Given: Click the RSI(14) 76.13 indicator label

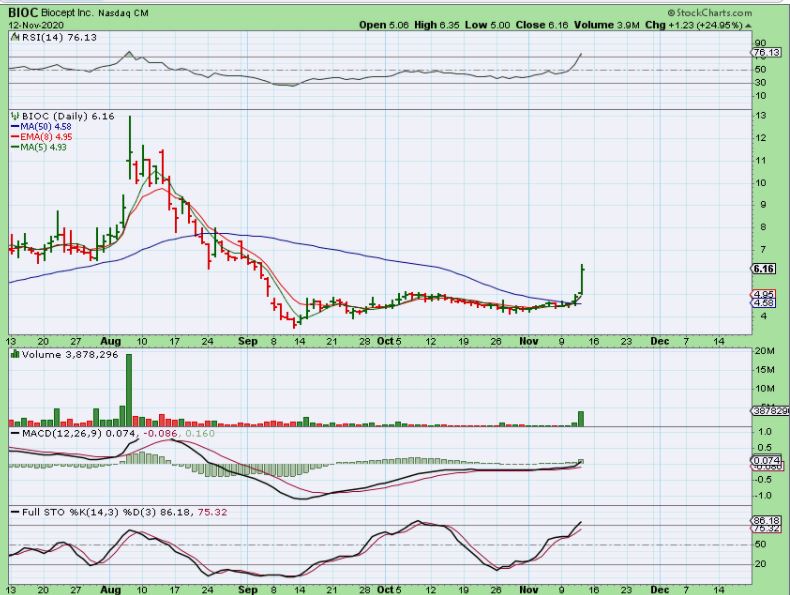Looking at the screenshot, I should (x=59, y=37).
